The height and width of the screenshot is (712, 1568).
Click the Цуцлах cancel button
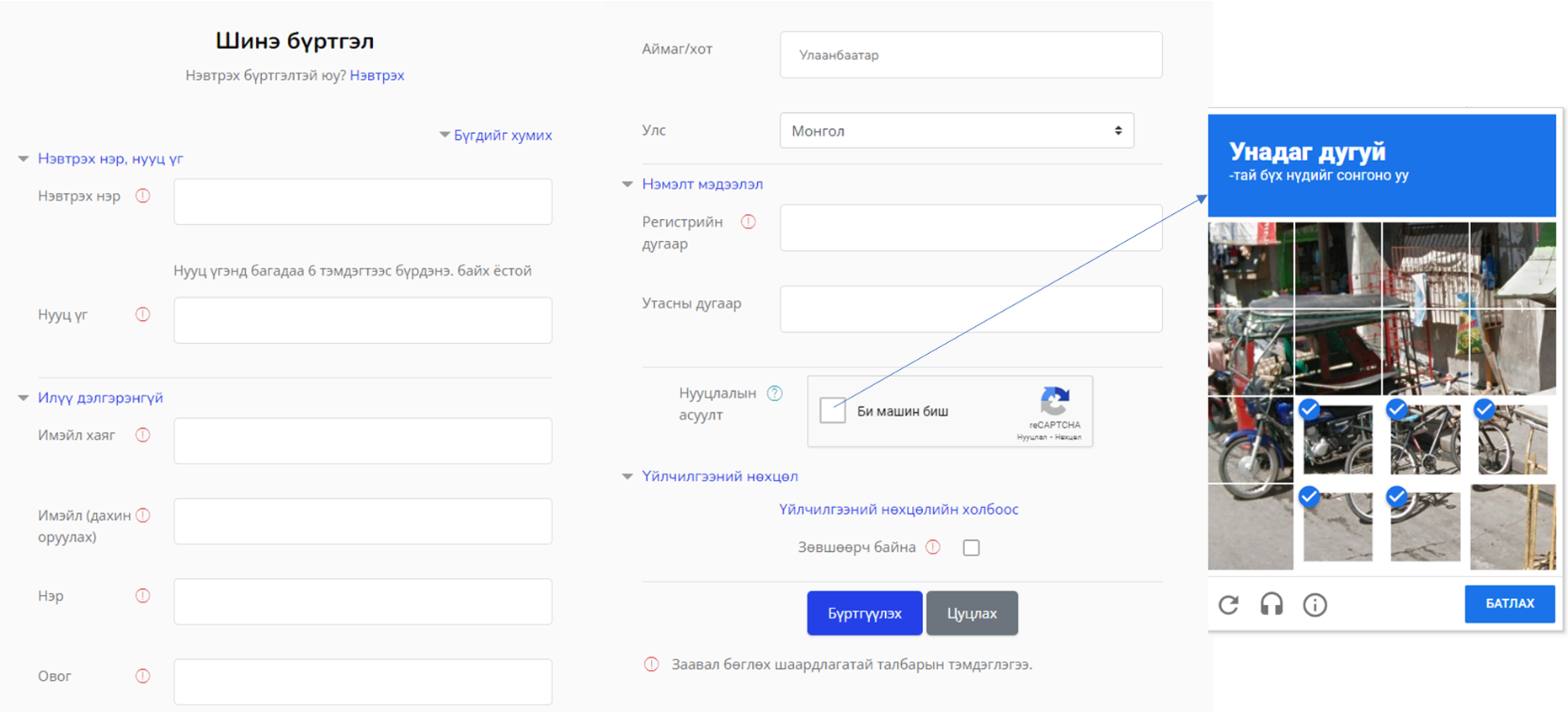pyautogui.click(x=972, y=613)
